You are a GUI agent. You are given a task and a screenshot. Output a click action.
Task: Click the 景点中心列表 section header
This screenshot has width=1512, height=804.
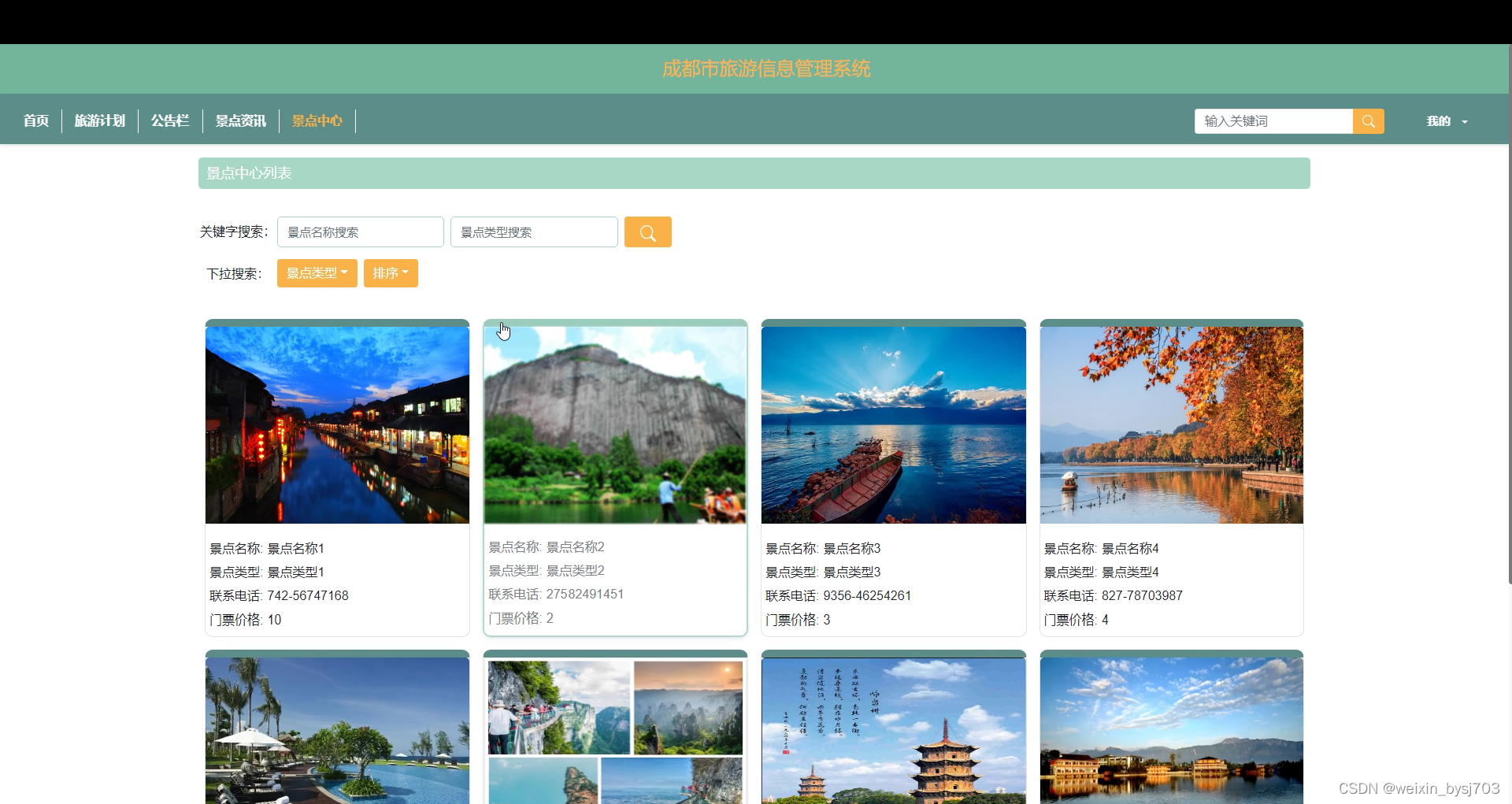click(x=754, y=173)
